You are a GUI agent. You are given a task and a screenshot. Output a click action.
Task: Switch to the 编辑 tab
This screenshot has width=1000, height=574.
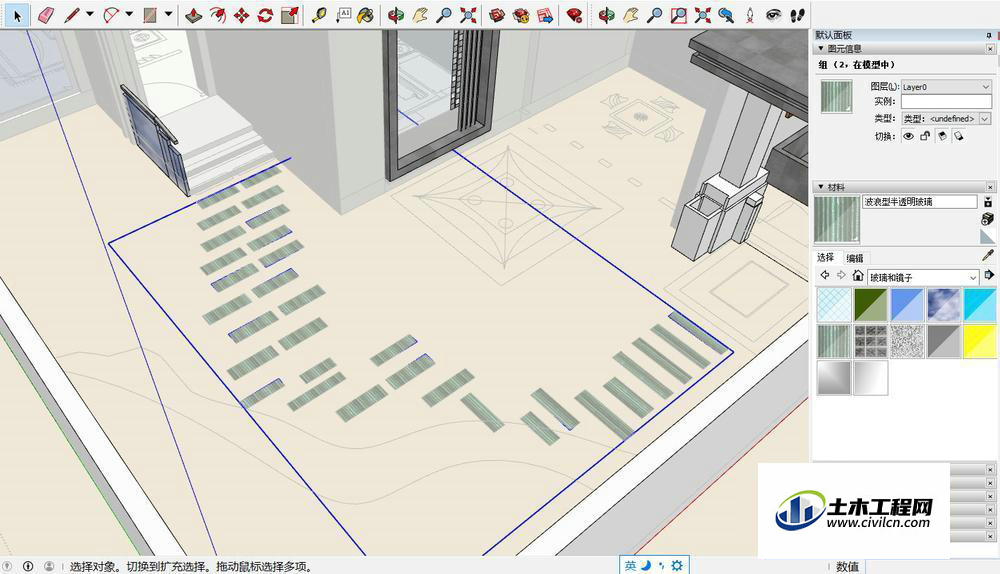pos(855,258)
